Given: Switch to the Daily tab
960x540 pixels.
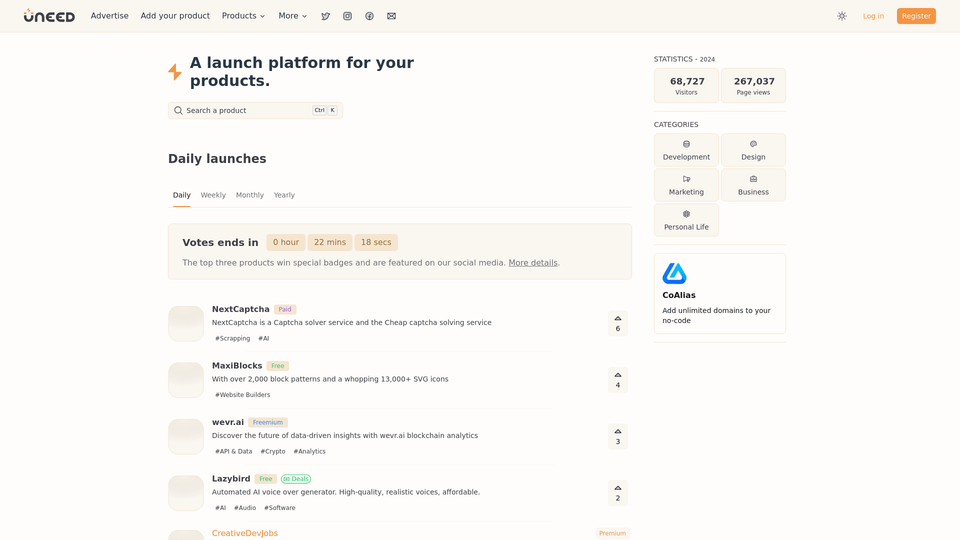Looking at the screenshot, I should pos(181,195).
